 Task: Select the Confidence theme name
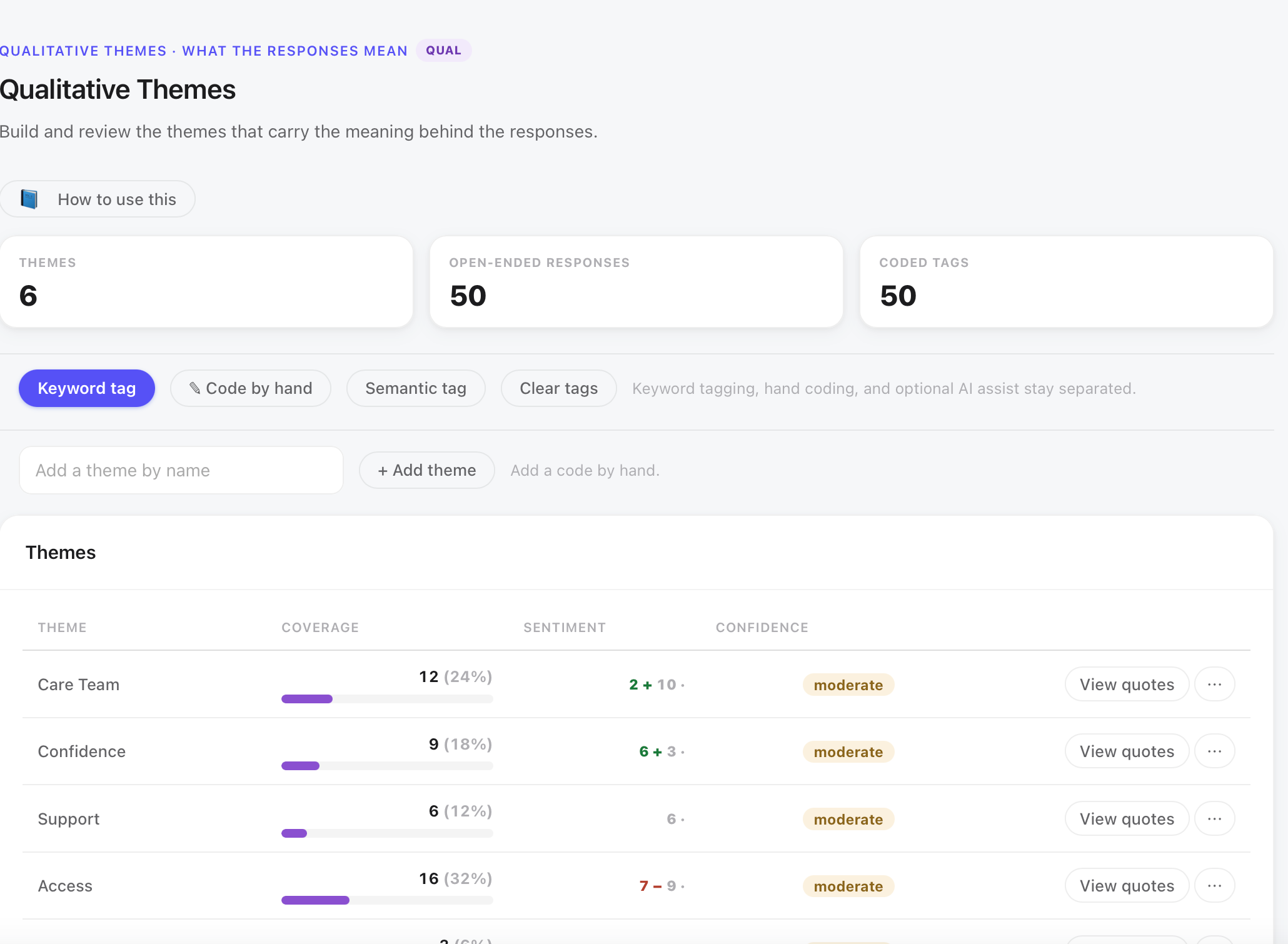[x=82, y=751]
